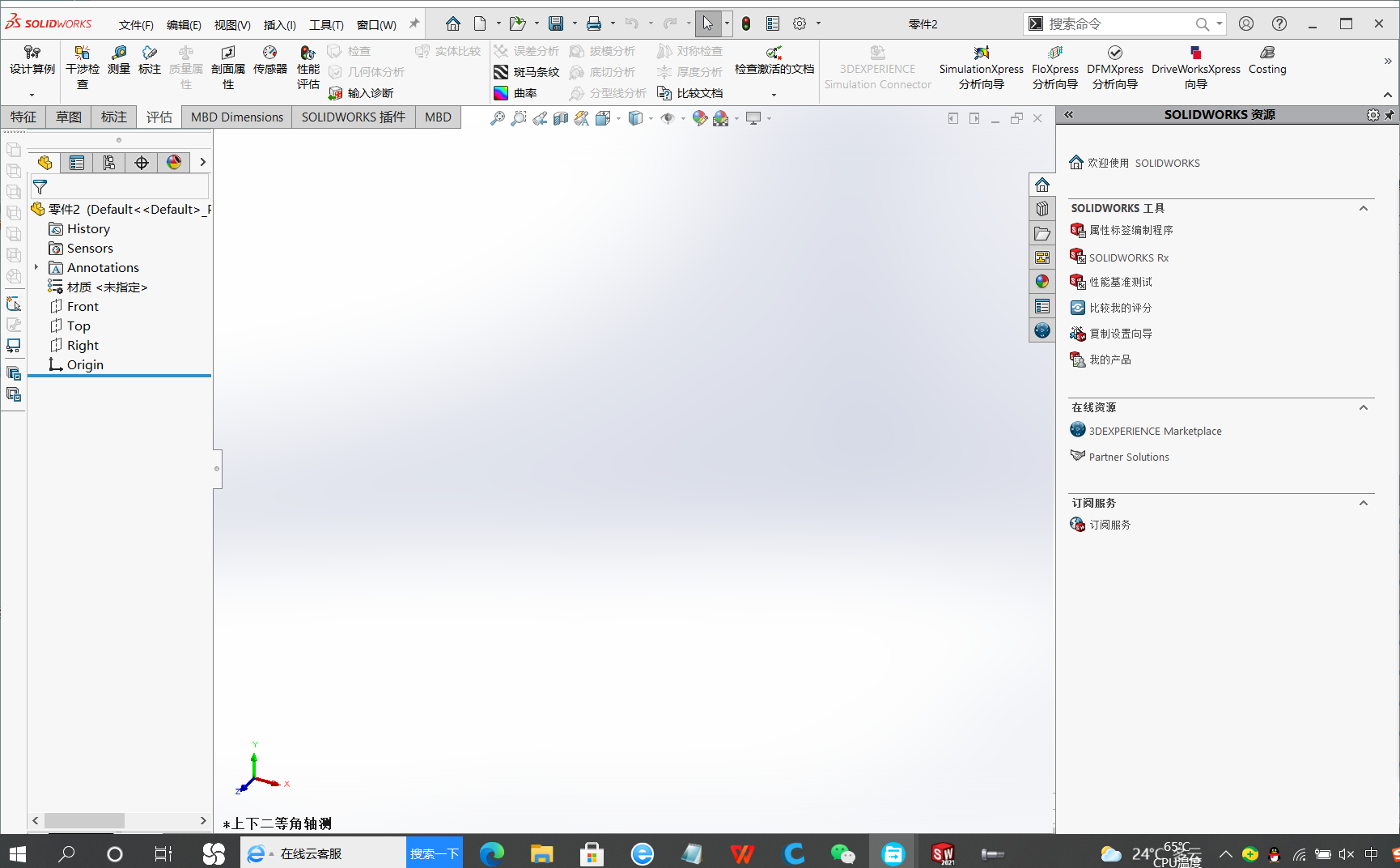Switch to the 草图 tab
This screenshot has height=868, width=1400.
click(x=68, y=117)
